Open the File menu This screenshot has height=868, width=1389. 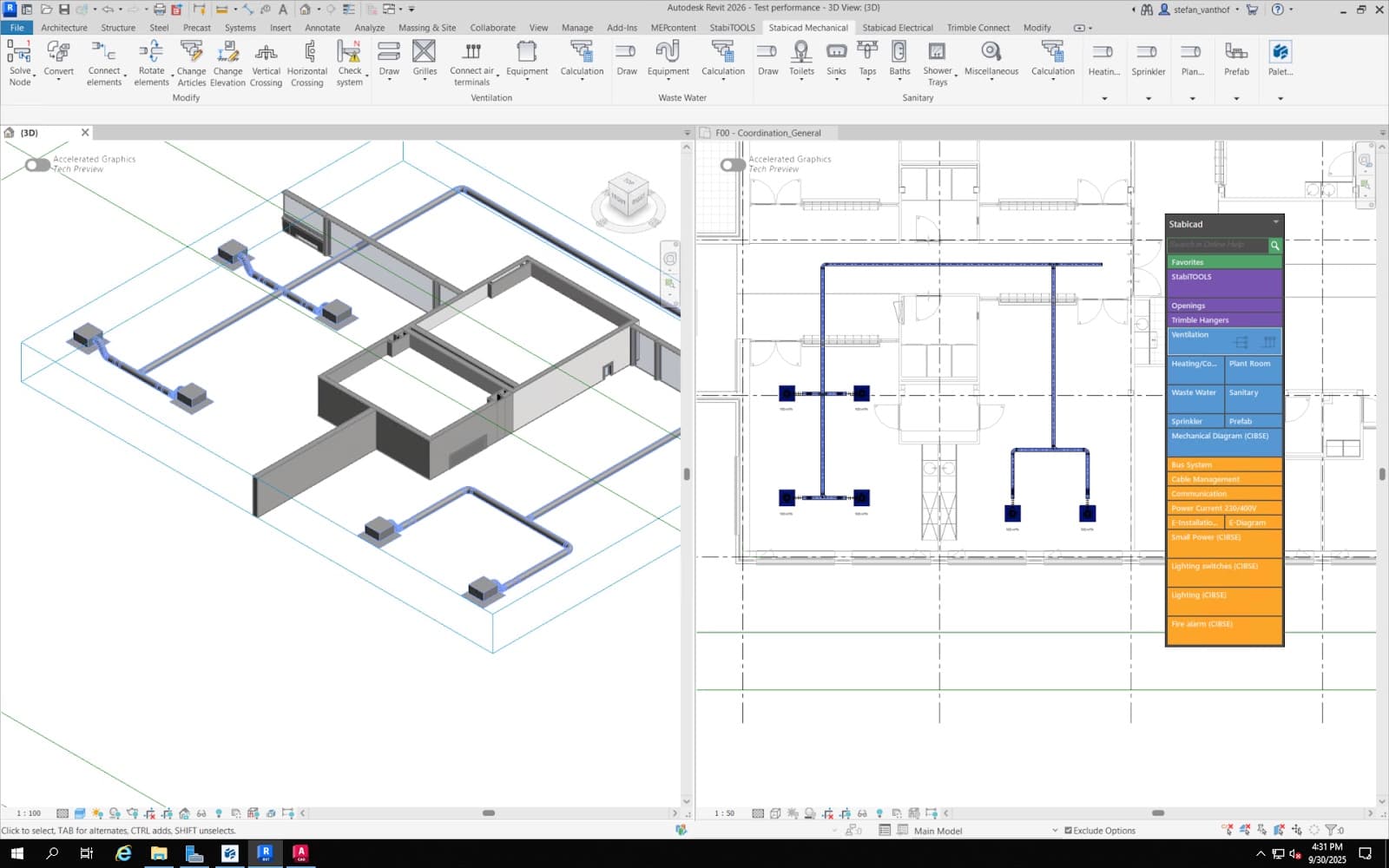coord(16,28)
